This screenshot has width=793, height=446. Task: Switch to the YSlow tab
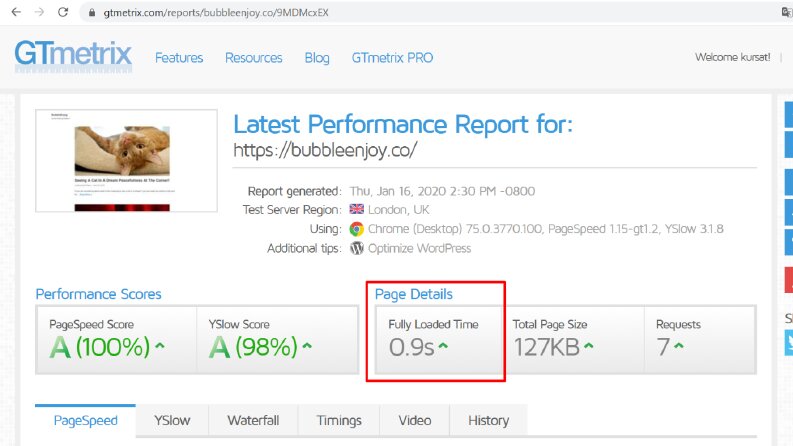point(172,420)
